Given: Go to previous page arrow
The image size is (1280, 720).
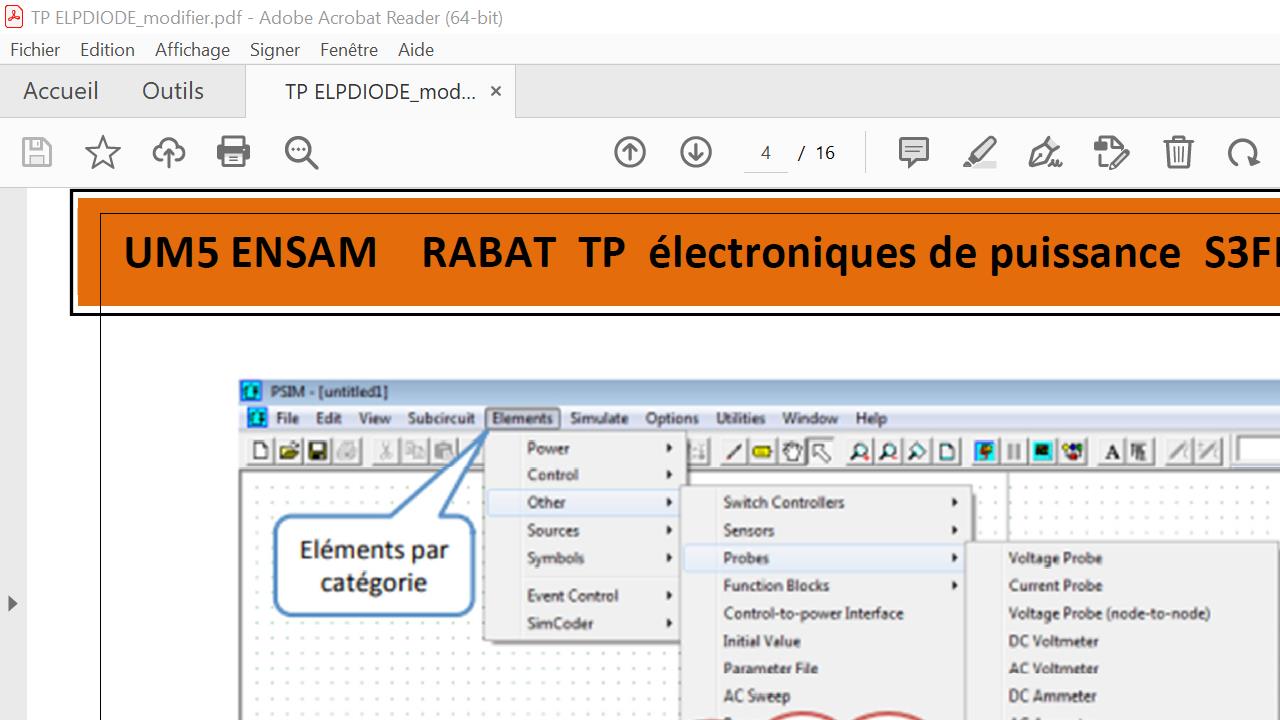Looking at the screenshot, I should tap(630, 152).
